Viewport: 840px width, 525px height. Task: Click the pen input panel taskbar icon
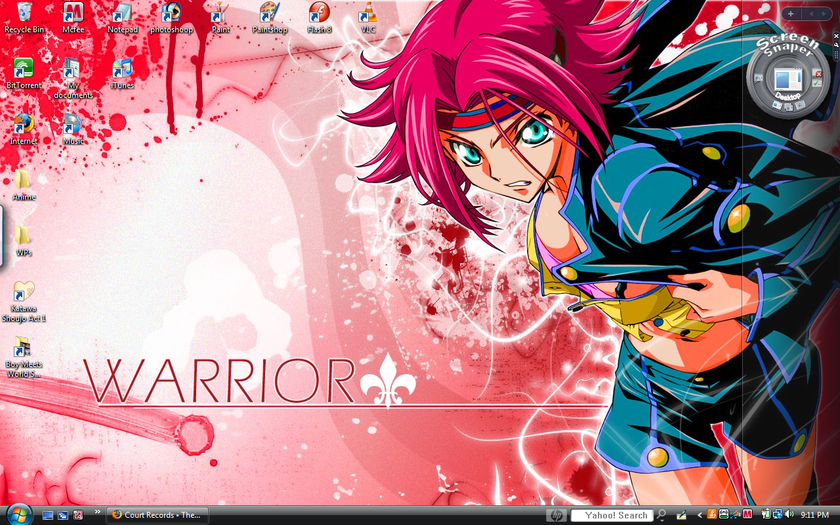click(x=681, y=515)
